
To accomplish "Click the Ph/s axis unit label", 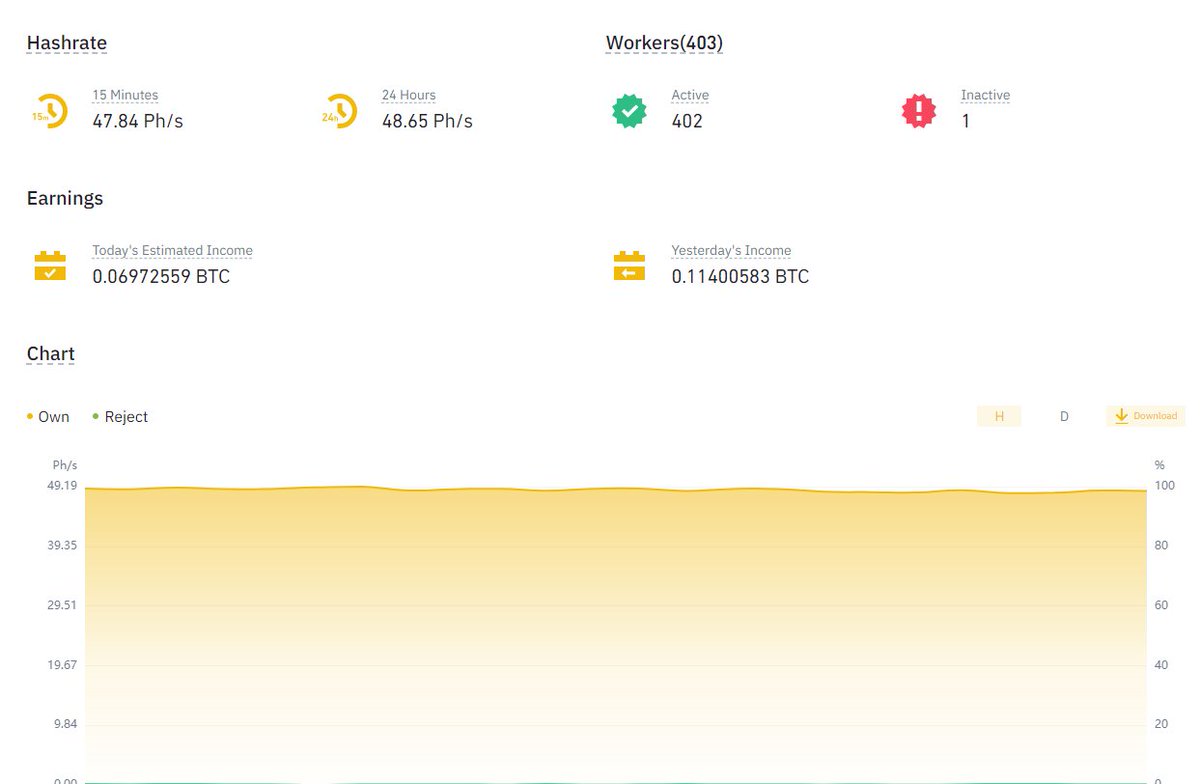I will point(65,465).
